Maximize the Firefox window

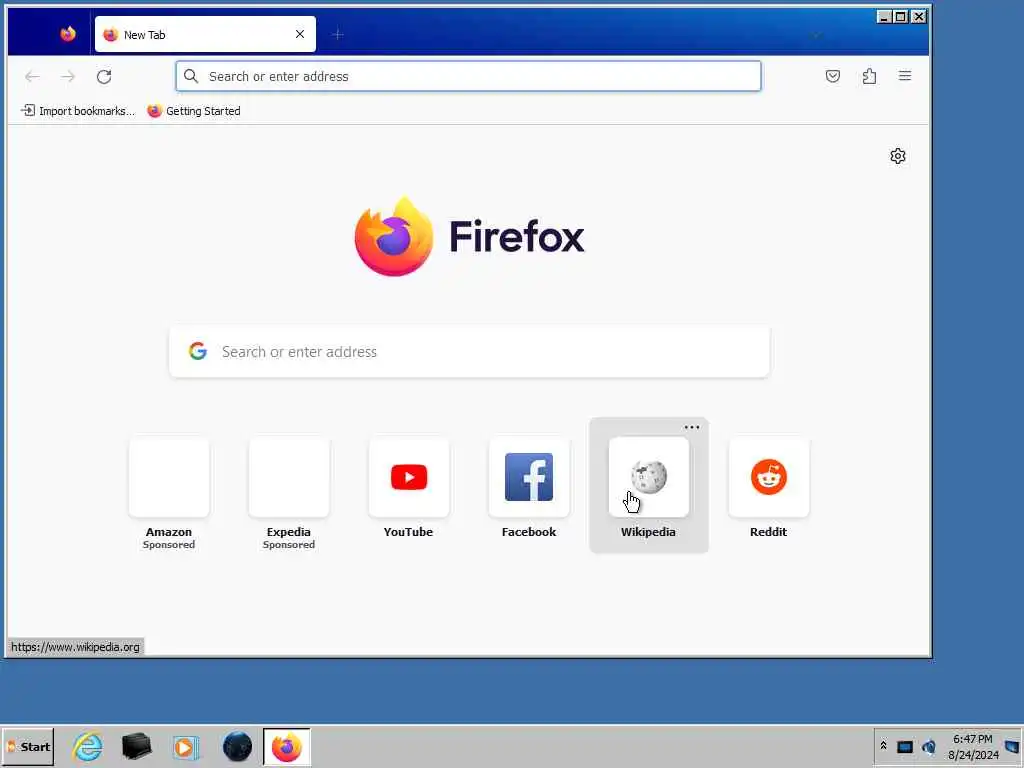coord(901,16)
